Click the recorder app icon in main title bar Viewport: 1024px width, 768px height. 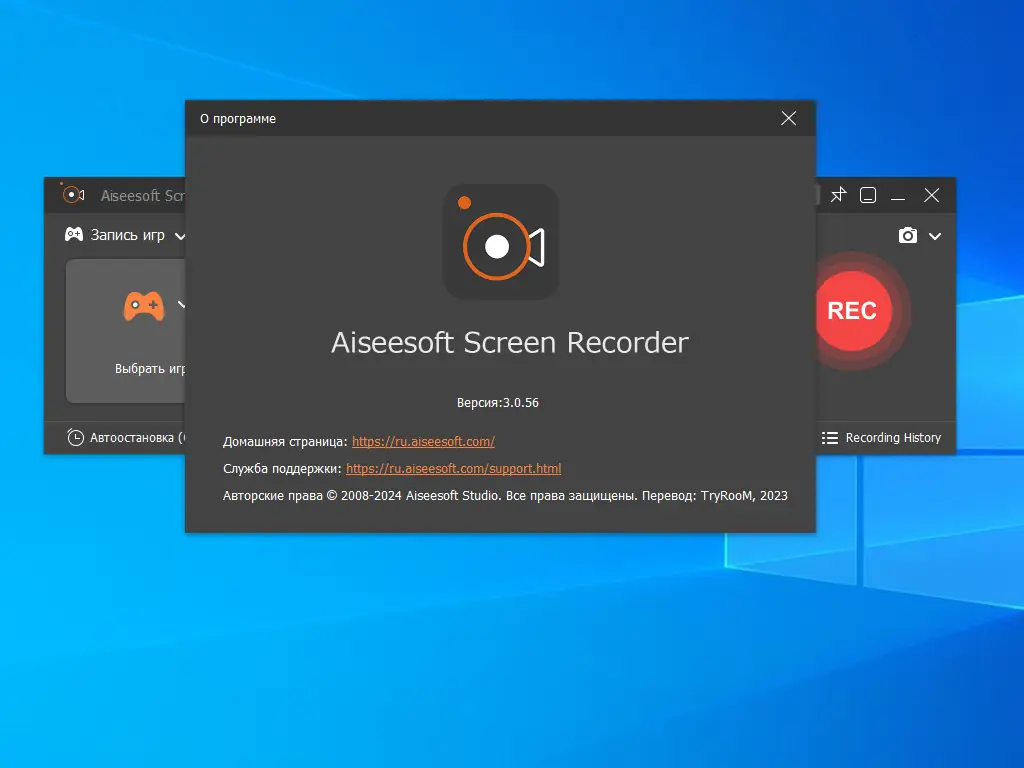pos(73,194)
